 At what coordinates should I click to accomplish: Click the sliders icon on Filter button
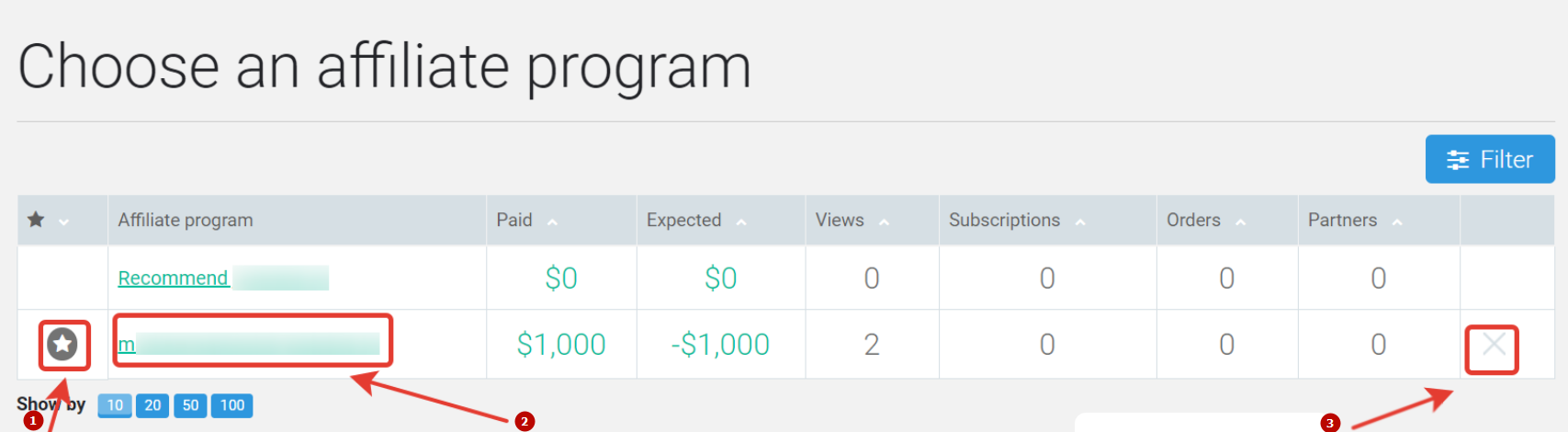(x=1458, y=160)
